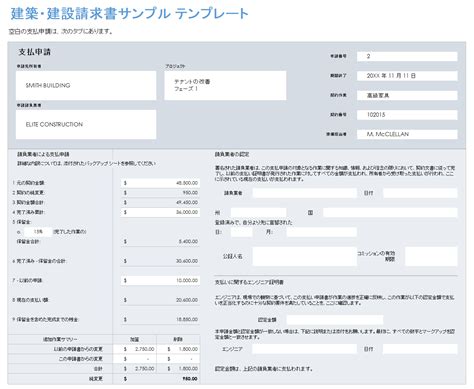
Task: Select the M. McCLELLAN field
Action: 407,134
